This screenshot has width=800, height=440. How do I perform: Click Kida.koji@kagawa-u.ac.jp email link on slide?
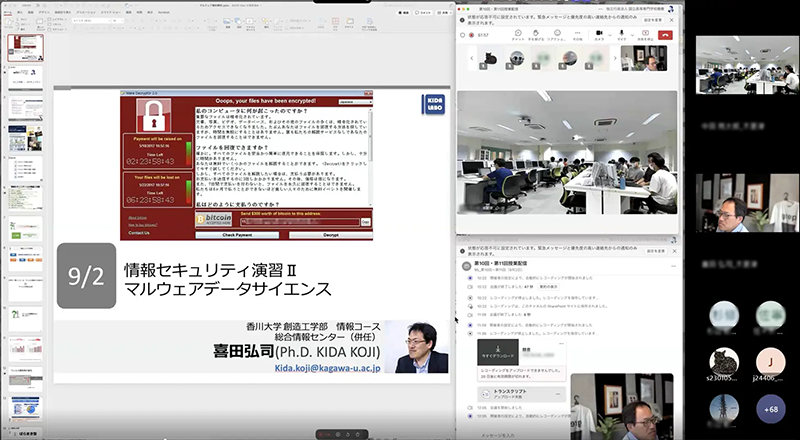pos(328,368)
